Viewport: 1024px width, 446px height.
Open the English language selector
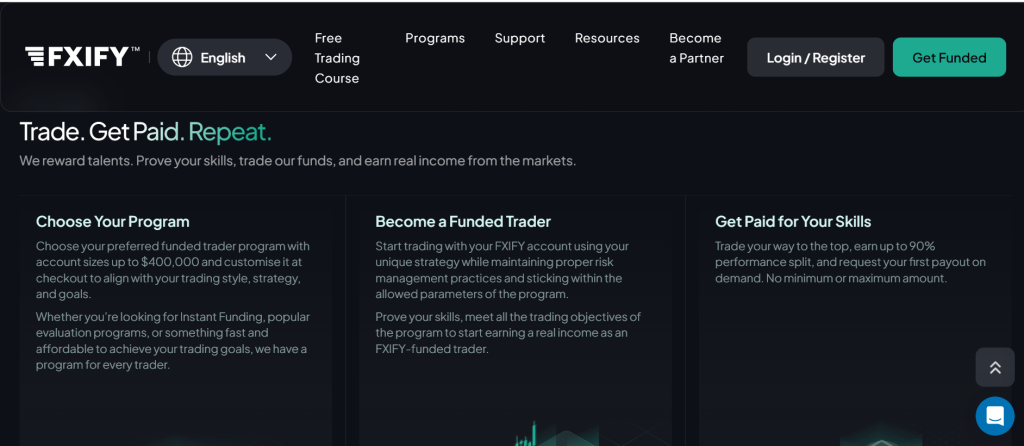(225, 57)
